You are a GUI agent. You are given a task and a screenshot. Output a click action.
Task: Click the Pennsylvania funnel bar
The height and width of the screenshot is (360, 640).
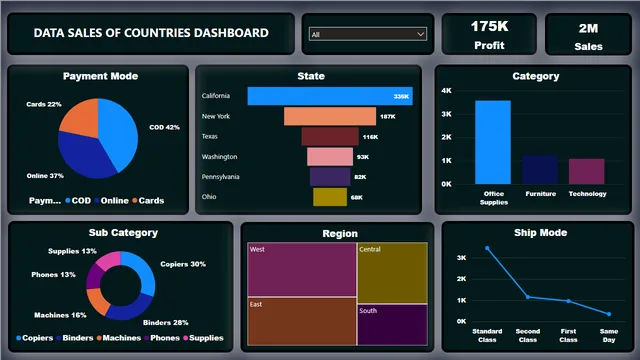pyautogui.click(x=330, y=177)
